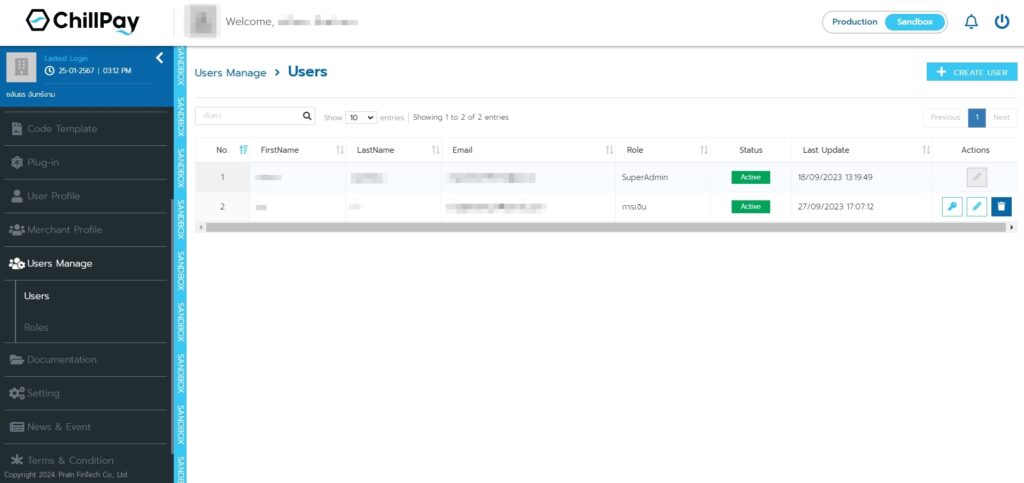Sort by Last Update column arrows
Image resolution: width=1024 pixels, height=483 pixels.
[926, 150]
